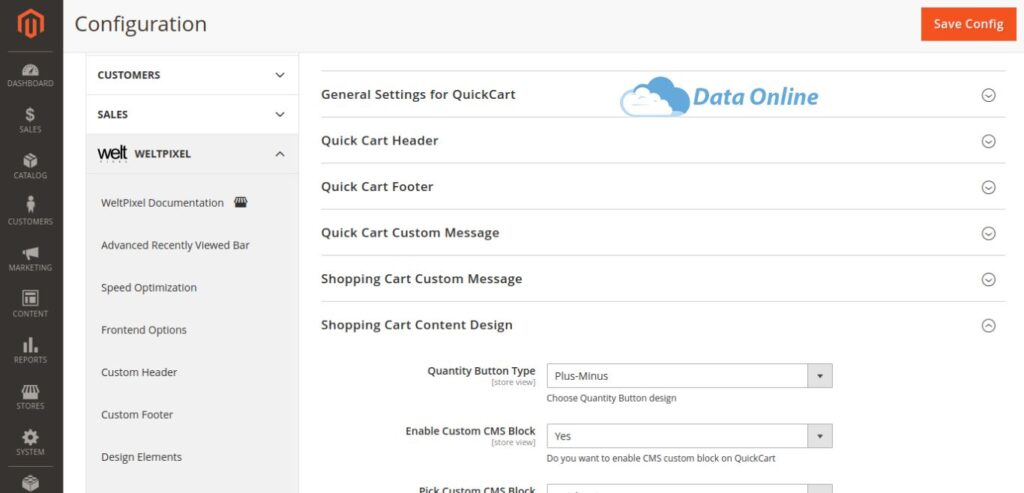
Task: Collapse the WELTPIXEL configuration section
Action: (192, 154)
